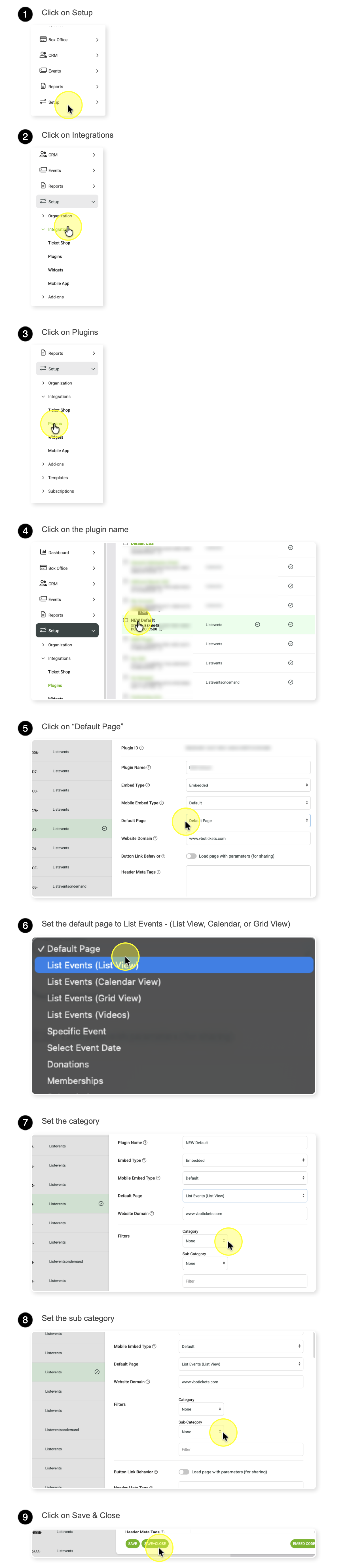Click the check-circle icon on the selected step 7 Listevents row

click(100, 1203)
